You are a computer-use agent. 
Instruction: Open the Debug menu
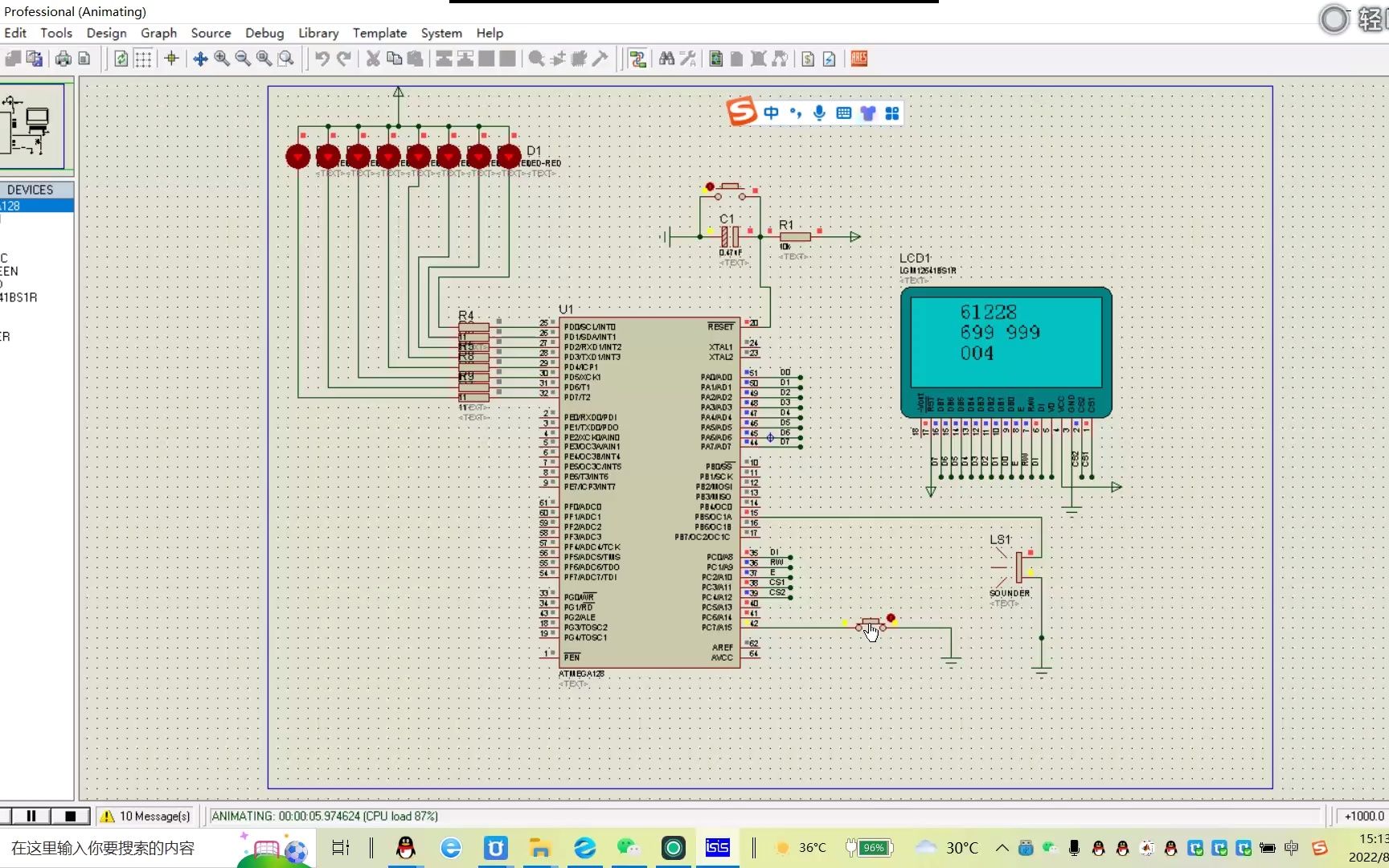pos(264,33)
